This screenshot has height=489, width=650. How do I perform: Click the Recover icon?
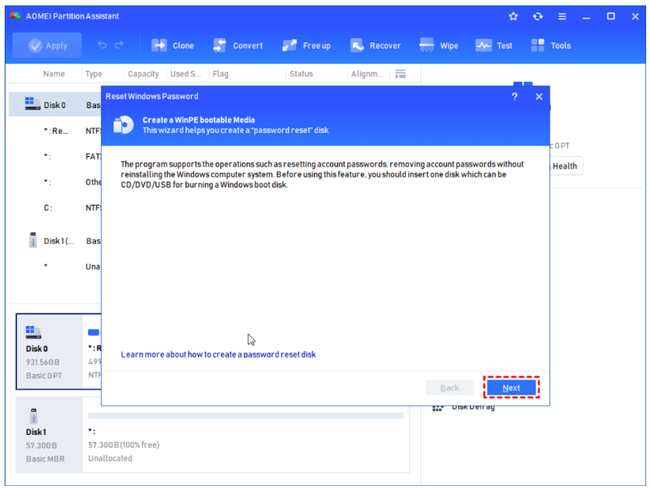[x=357, y=45]
